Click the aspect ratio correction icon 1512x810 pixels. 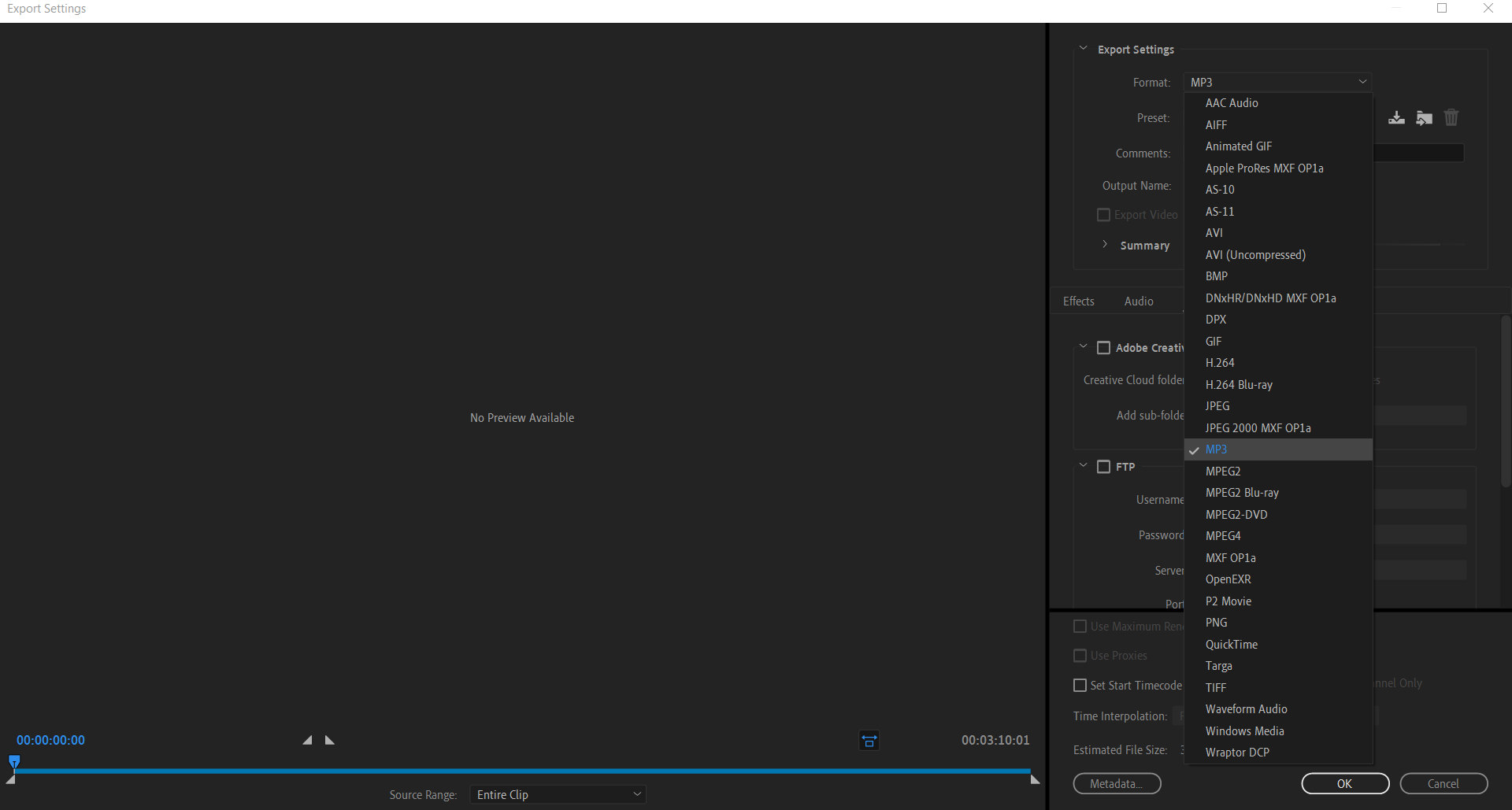pyautogui.click(x=869, y=741)
